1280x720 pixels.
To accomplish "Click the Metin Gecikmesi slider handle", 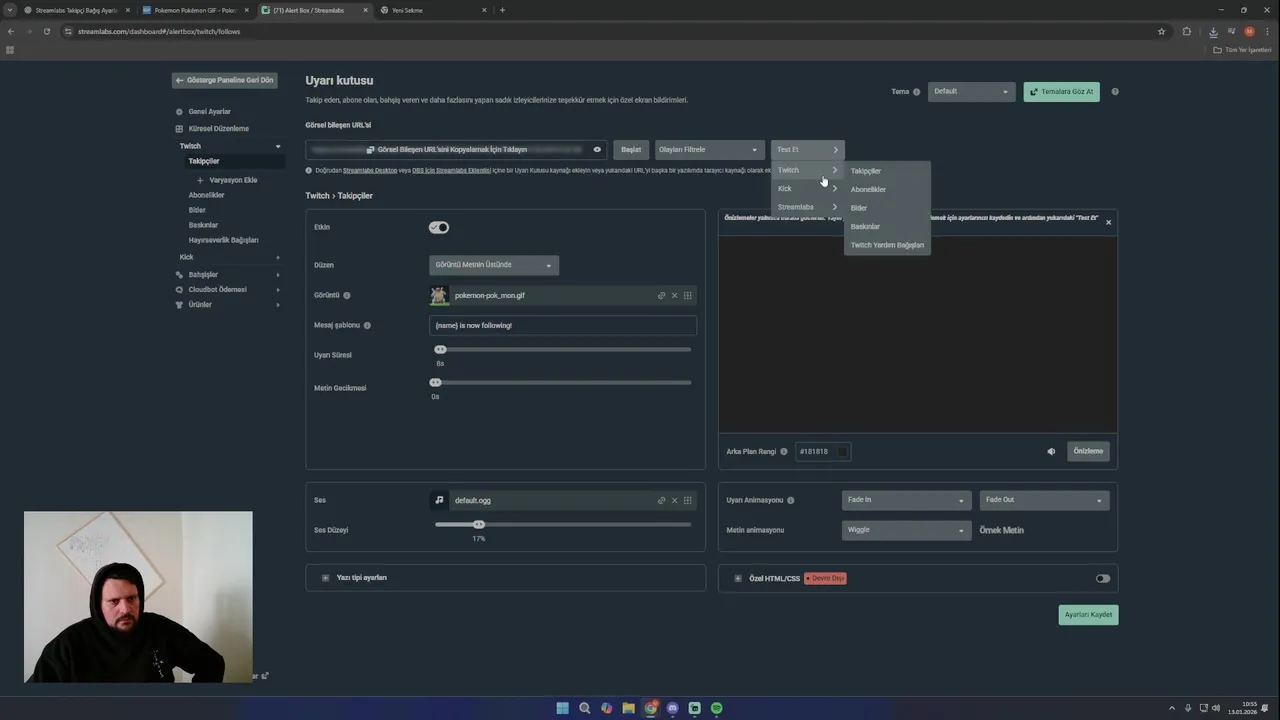I will tap(435, 383).
